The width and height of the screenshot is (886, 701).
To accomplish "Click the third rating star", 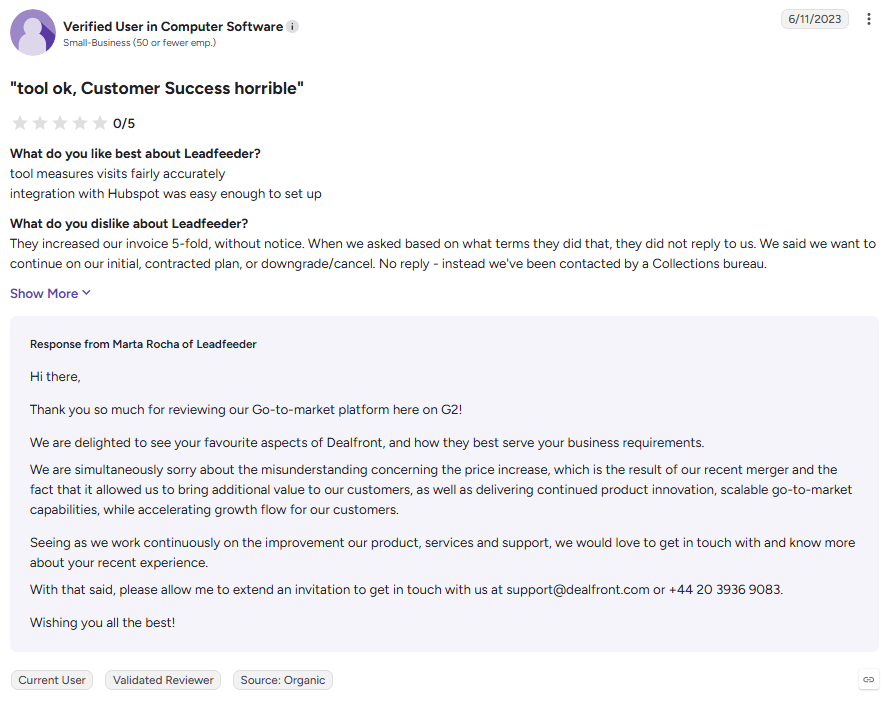I will (x=60, y=123).
